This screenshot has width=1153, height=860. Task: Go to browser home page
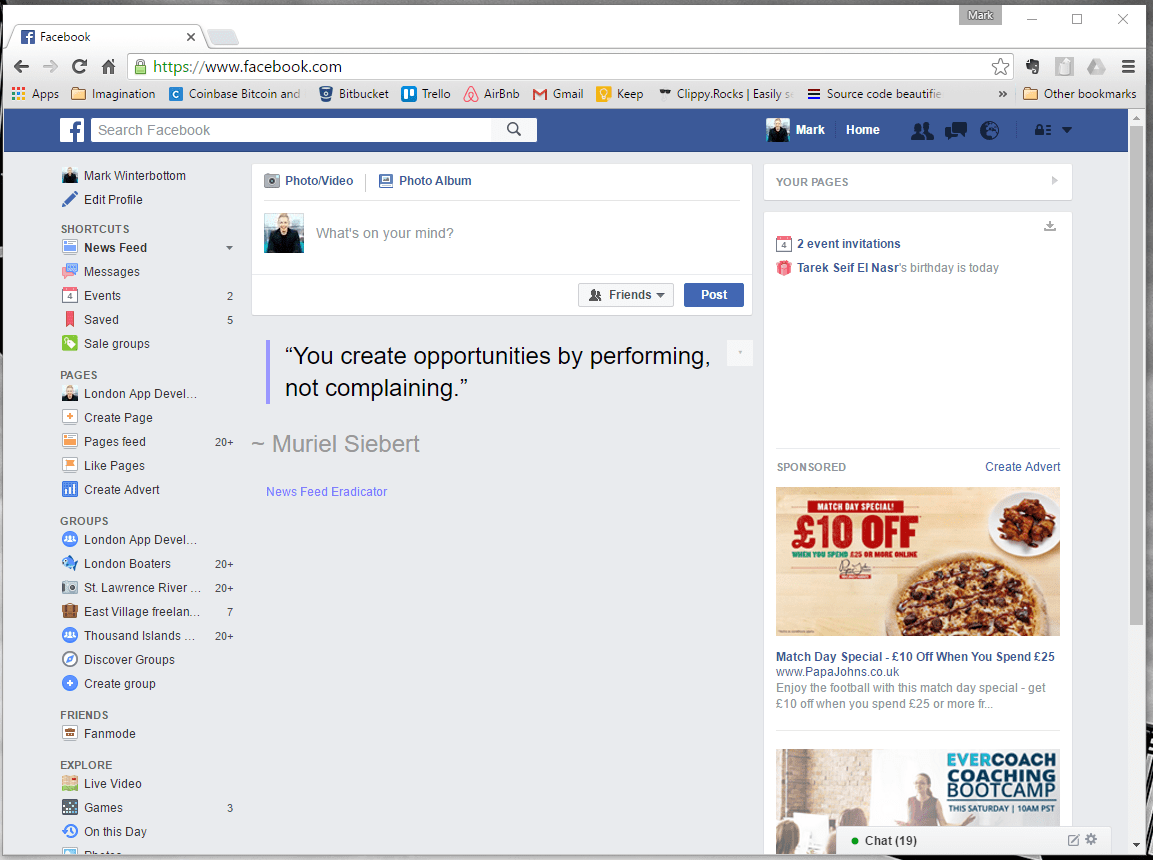point(108,67)
